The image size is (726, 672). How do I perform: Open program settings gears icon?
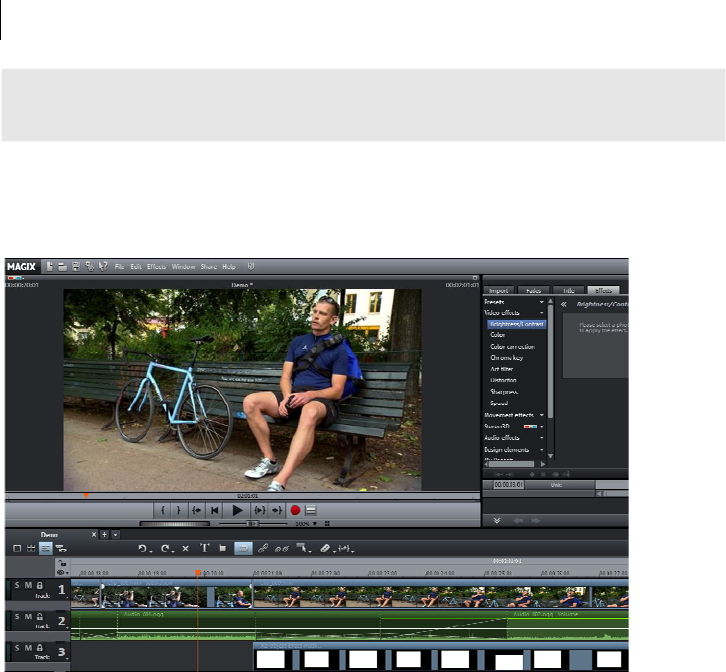89,267
